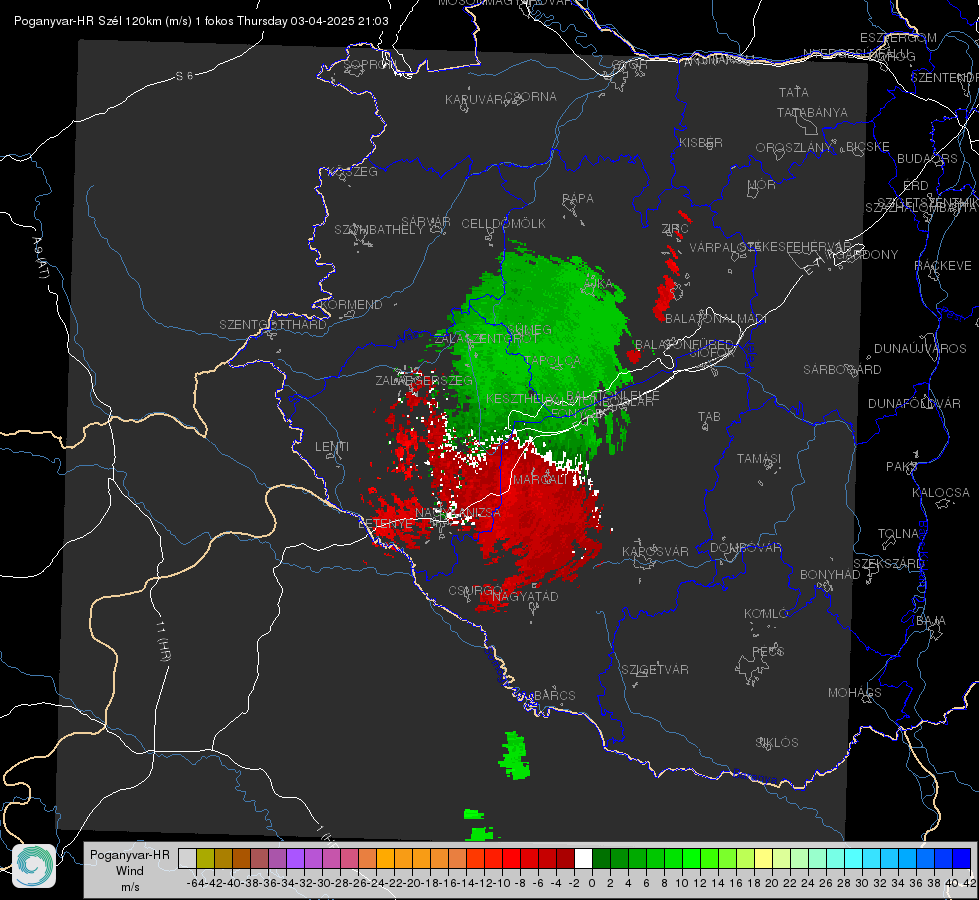979x900 pixels.
Task: Select the light gray swatch at legend start
Action: 187,858
